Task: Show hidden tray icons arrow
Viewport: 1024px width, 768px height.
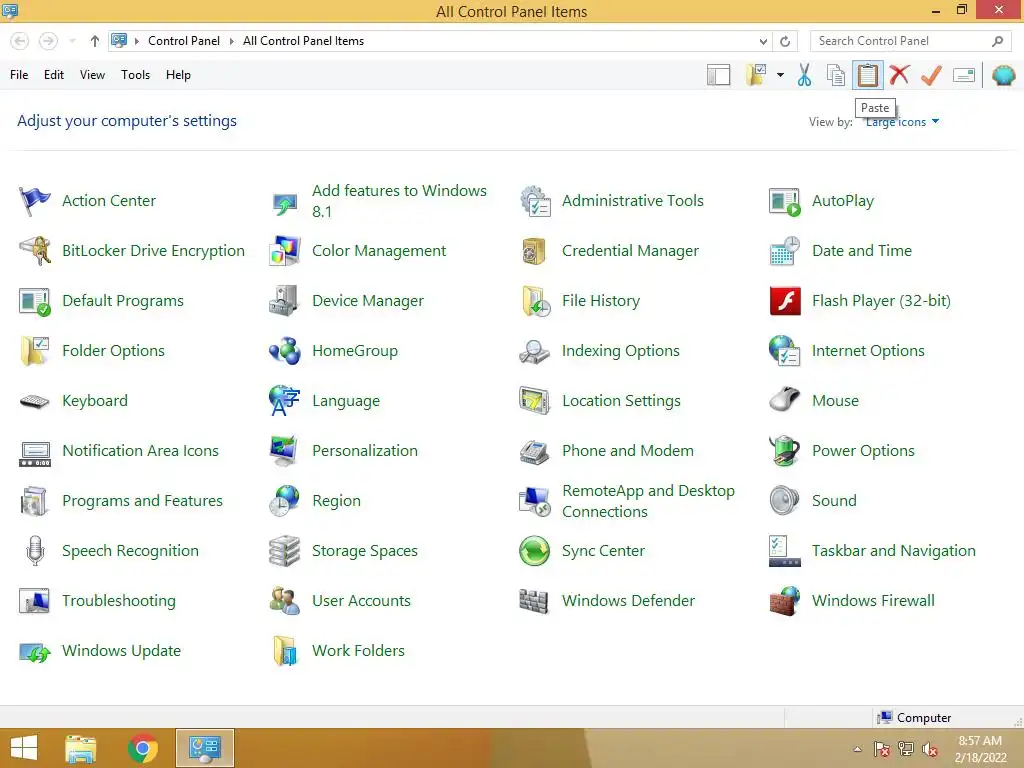Action: click(x=857, y=749)
